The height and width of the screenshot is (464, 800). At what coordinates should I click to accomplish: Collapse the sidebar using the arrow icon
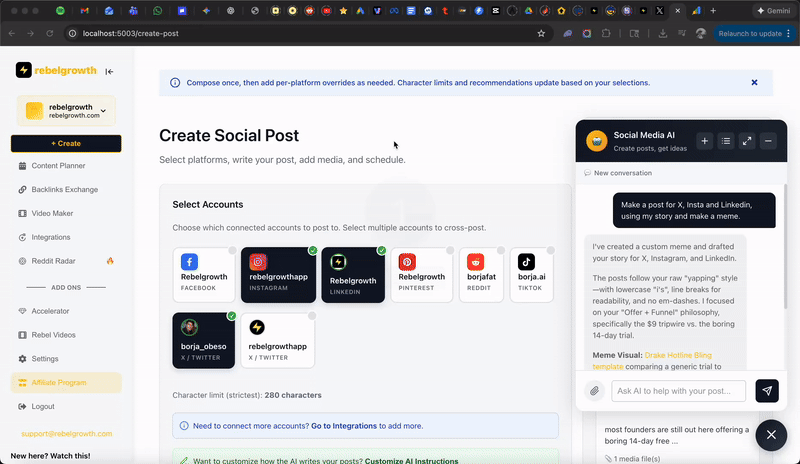click(109, 71)
